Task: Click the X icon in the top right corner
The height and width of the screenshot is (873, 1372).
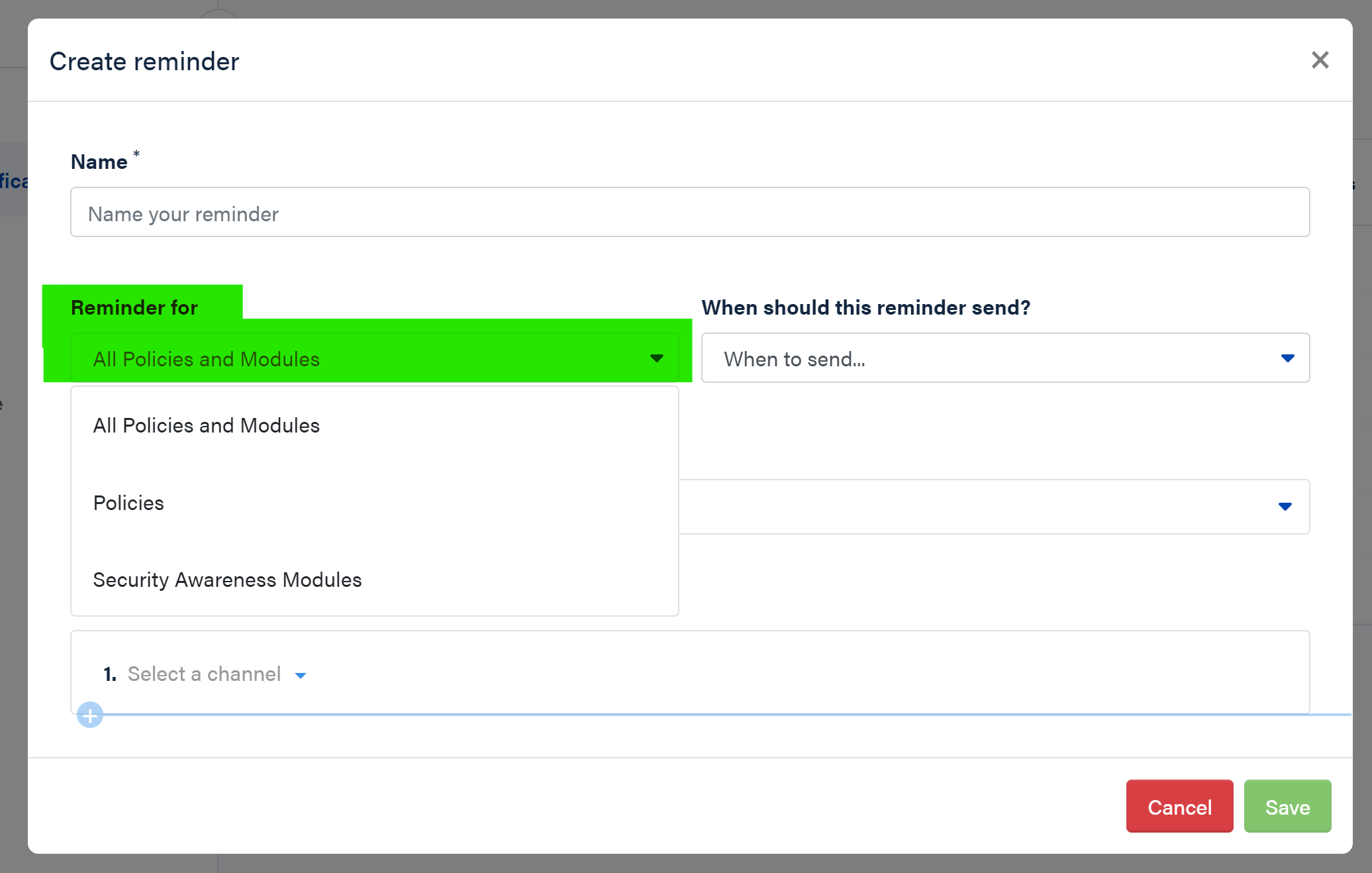Action: tap(1320, 60)
